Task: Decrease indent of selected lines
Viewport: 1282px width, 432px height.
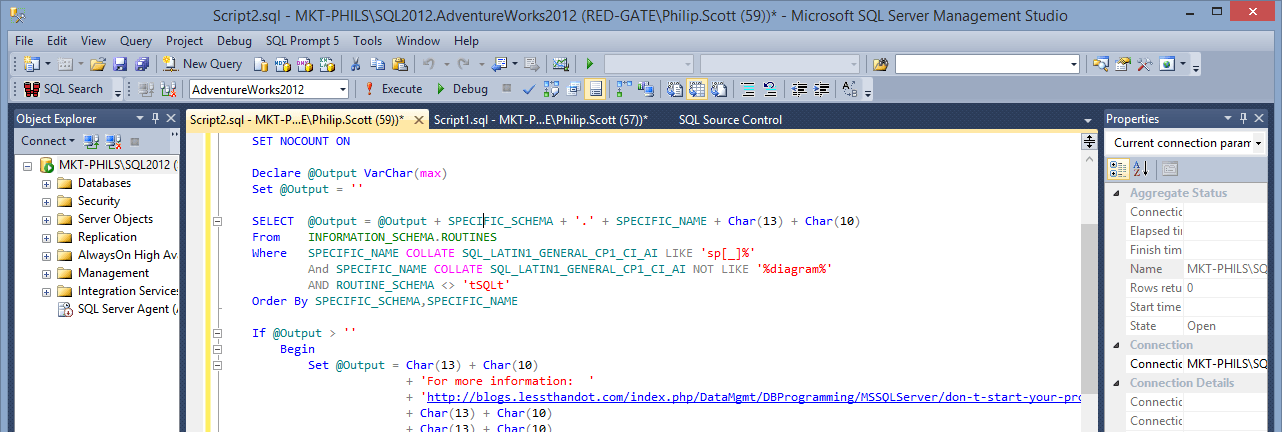Action: point(798,89)
